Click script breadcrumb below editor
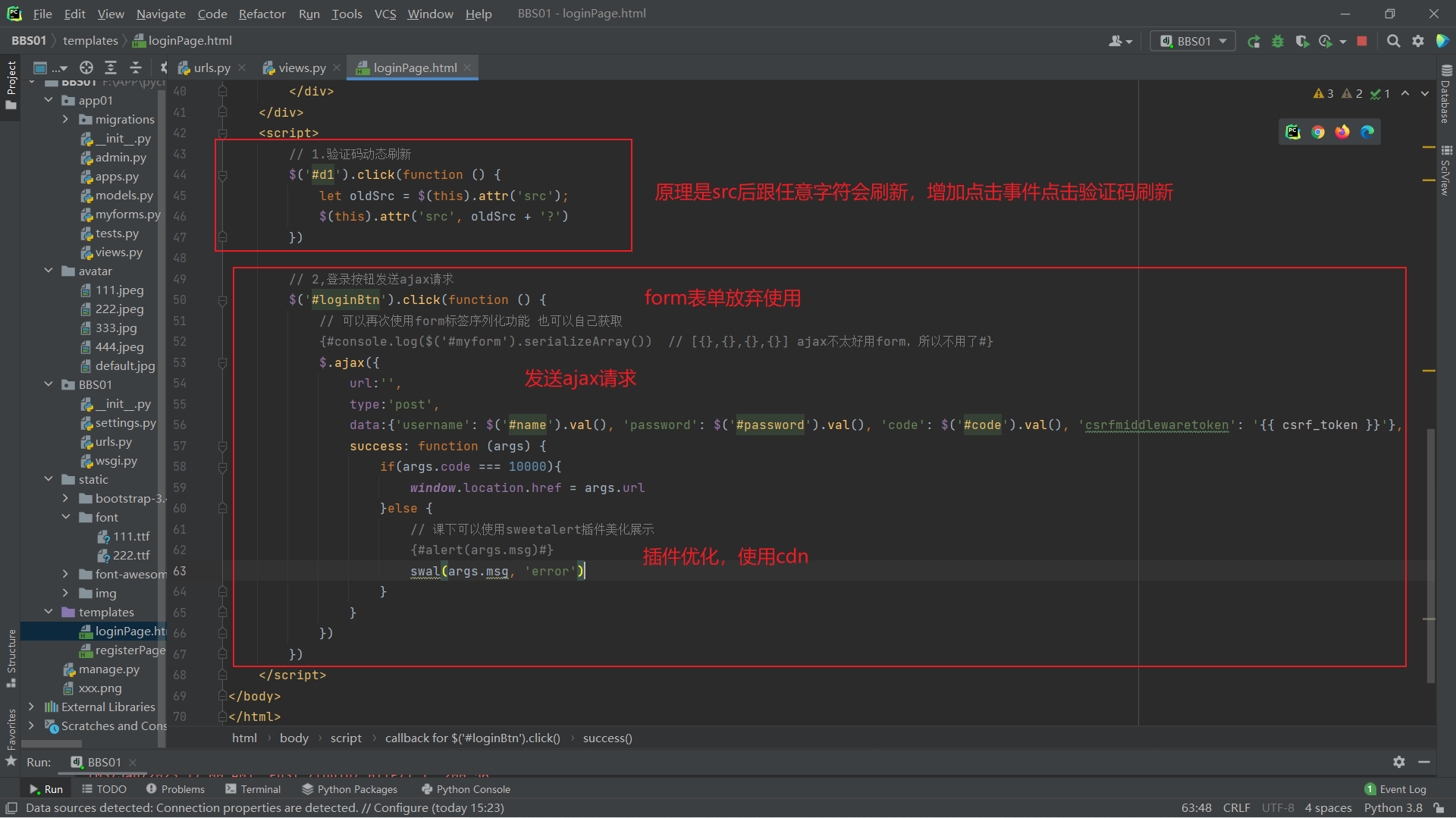 pyautogui.click(x=346, y=738)
